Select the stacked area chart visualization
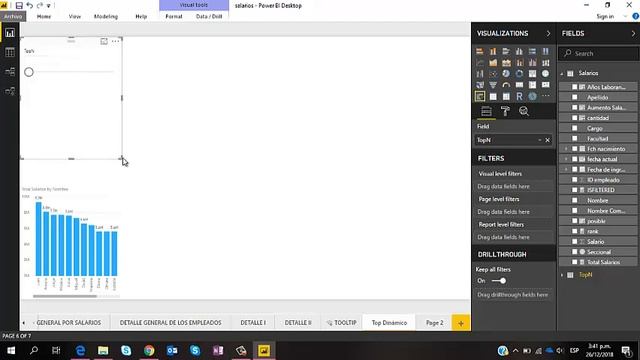The image size is (640, 360). pyautogui.click(x=506, y=63)
